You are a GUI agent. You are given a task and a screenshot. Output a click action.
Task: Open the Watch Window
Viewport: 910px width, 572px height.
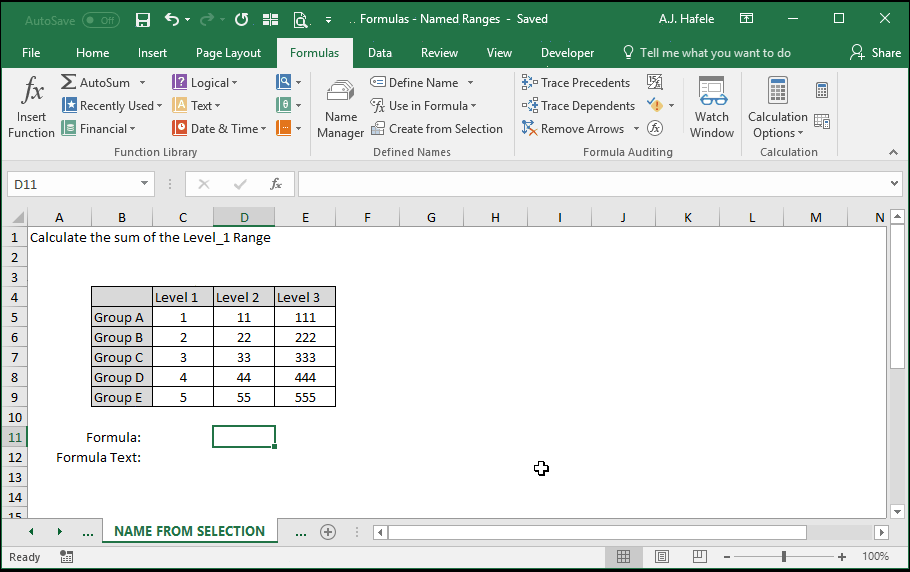coord(712,109)
